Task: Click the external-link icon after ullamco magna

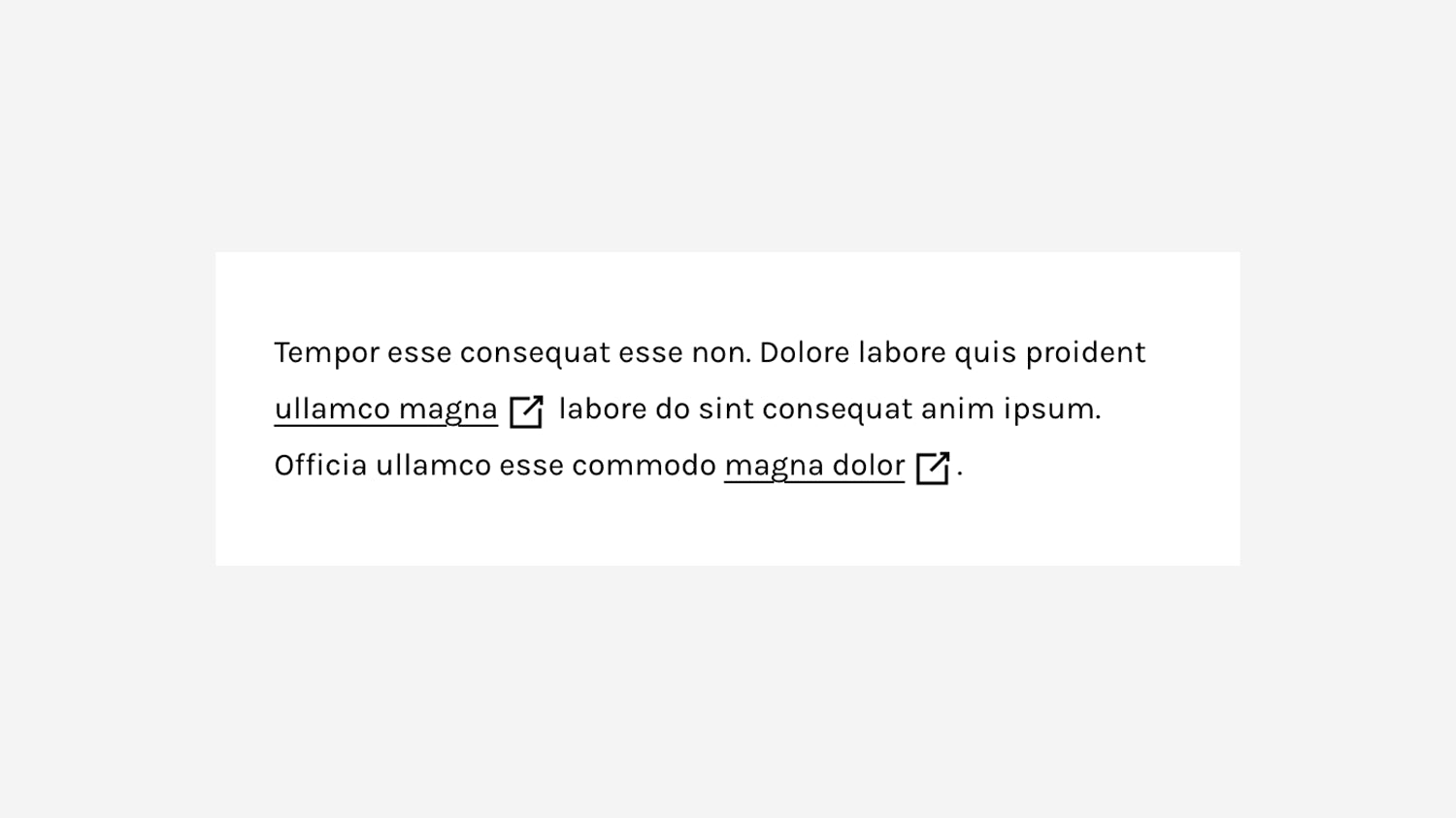Action: 527,409
